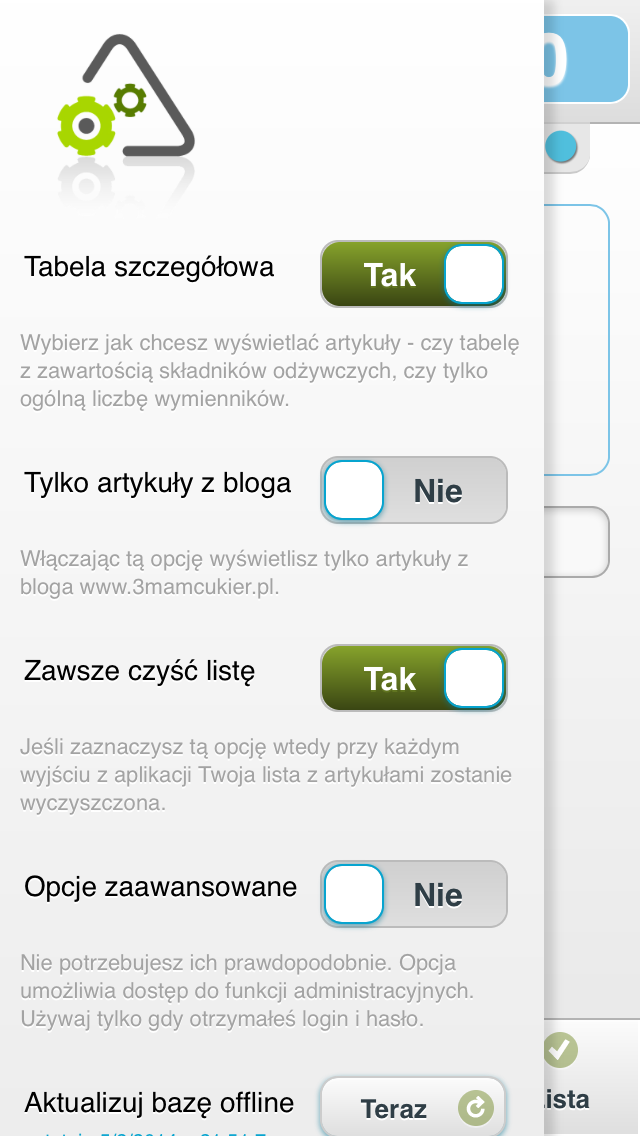The width and height of the screenshot is (640, 1136).
Task: Tap the Aktualizuj bazę offline label
Action: [x=160, y=1103]
